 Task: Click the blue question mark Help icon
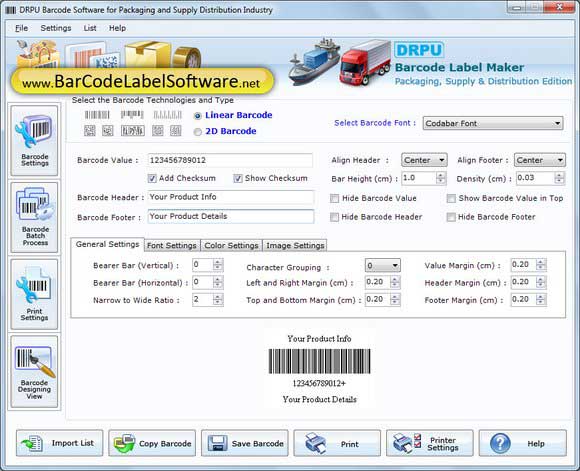[500, 443]
